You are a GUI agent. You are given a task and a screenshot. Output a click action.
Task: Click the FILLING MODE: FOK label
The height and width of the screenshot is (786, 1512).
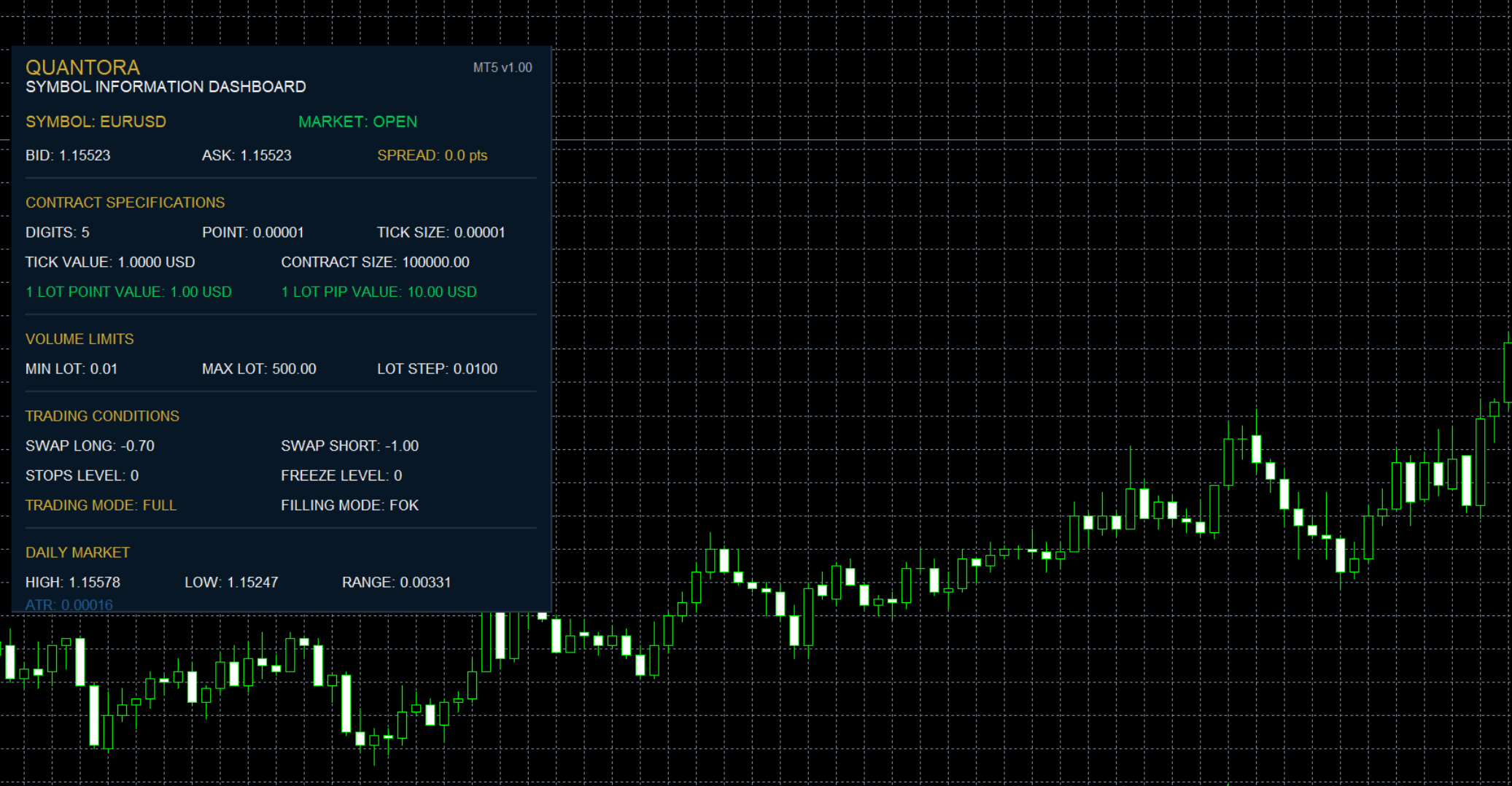[x=349, y=505]
